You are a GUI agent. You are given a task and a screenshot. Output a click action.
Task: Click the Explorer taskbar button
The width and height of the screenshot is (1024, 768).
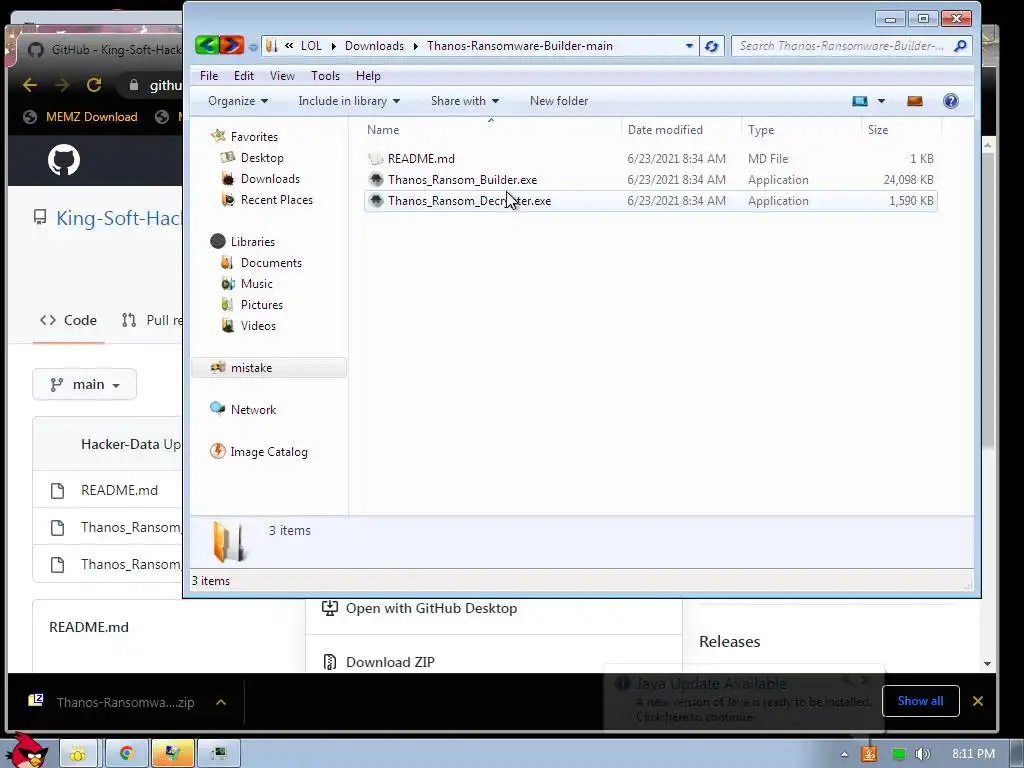173,754
